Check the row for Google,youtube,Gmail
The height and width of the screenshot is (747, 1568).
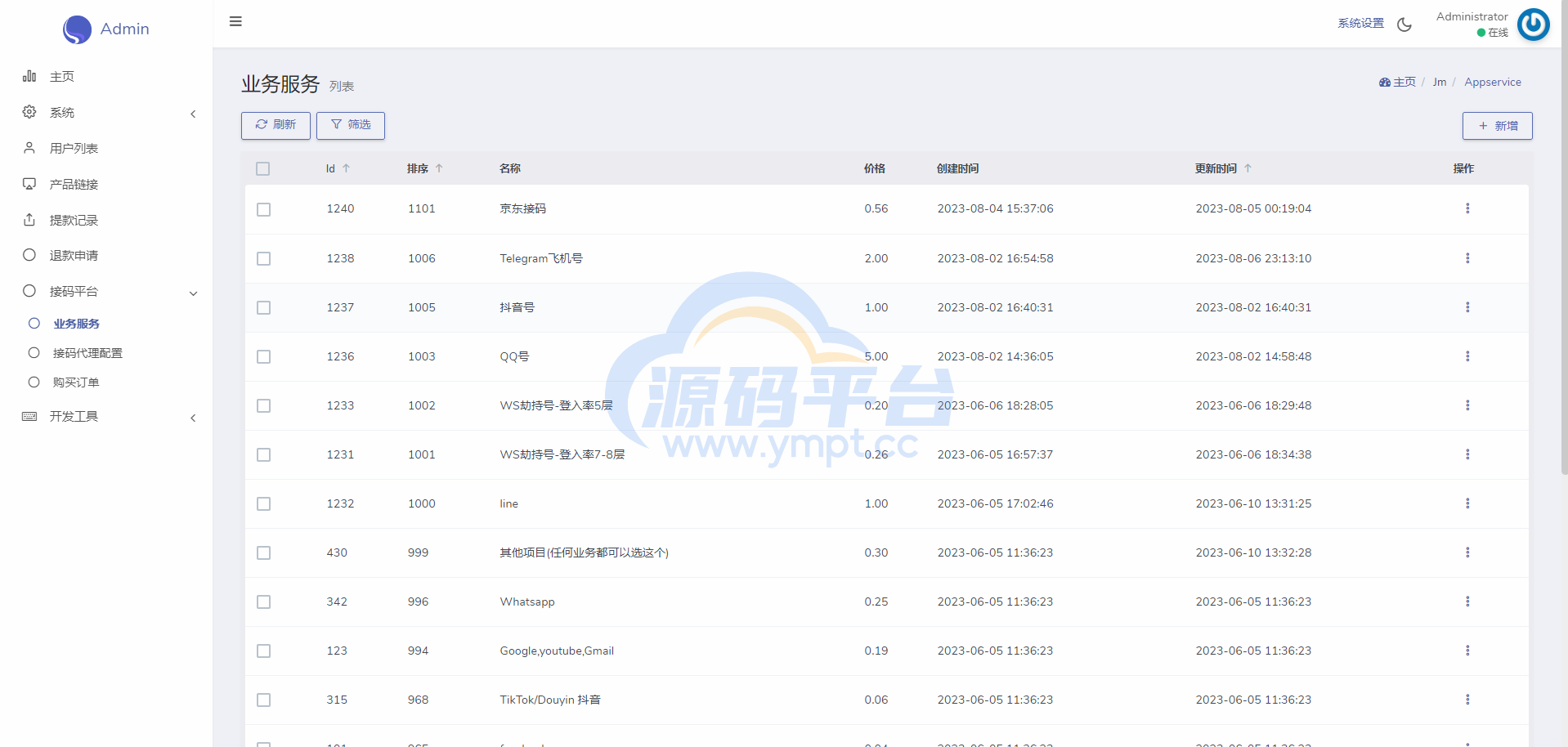pyautogui.click(x=263, y=651)
